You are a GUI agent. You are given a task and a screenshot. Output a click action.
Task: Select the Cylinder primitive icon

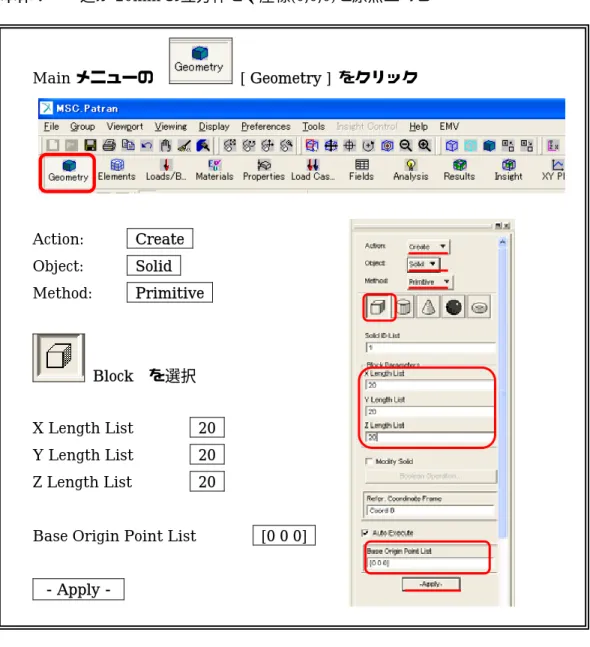tap(404, 307)
